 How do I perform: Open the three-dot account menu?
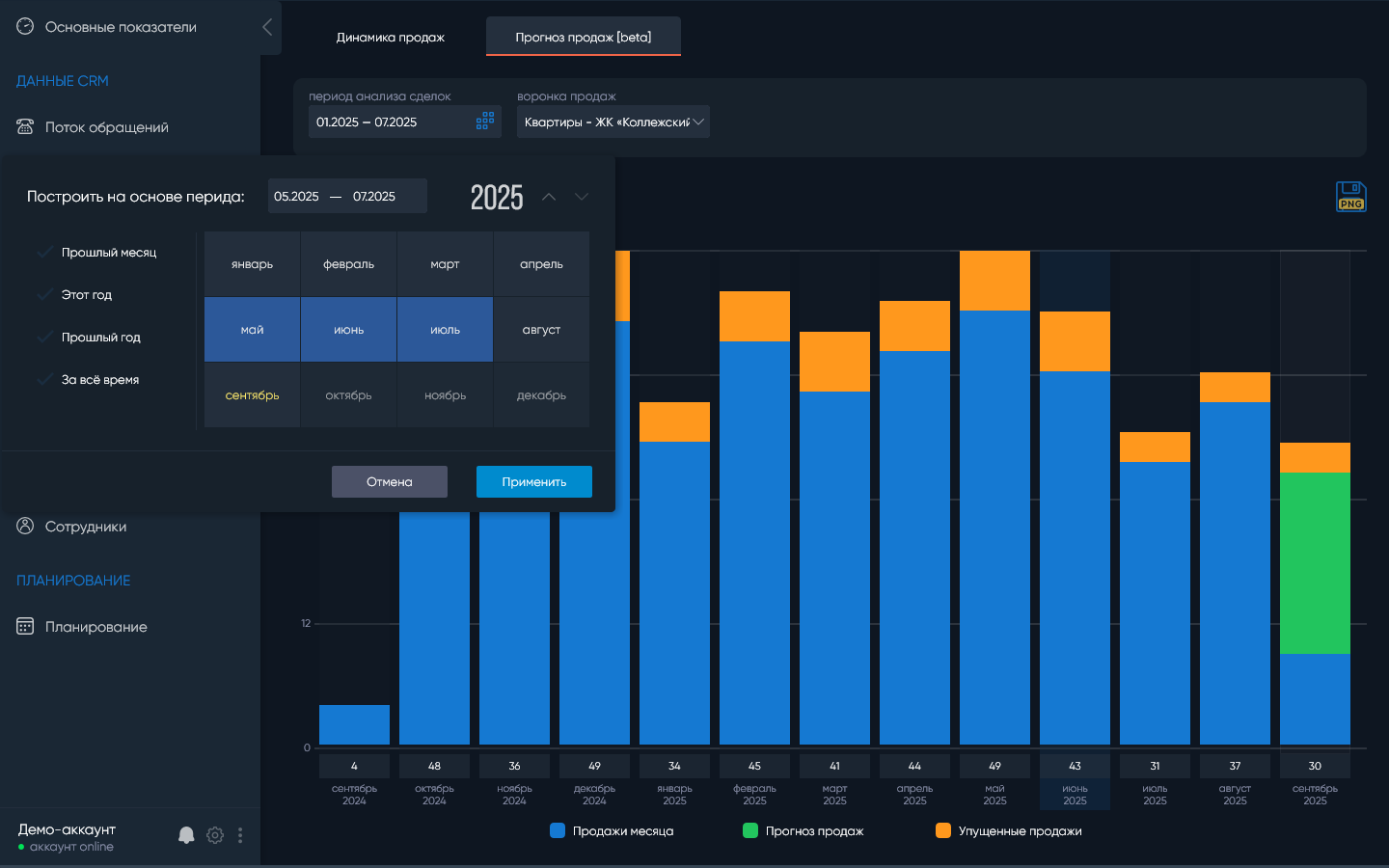240,835
